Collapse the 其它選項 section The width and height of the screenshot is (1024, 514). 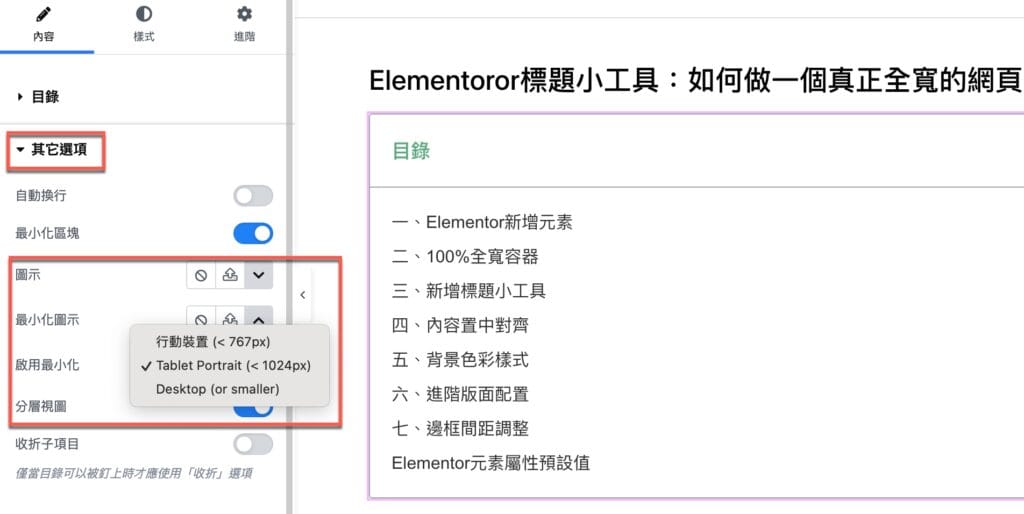pyautogui.click(x=52, y=150)
